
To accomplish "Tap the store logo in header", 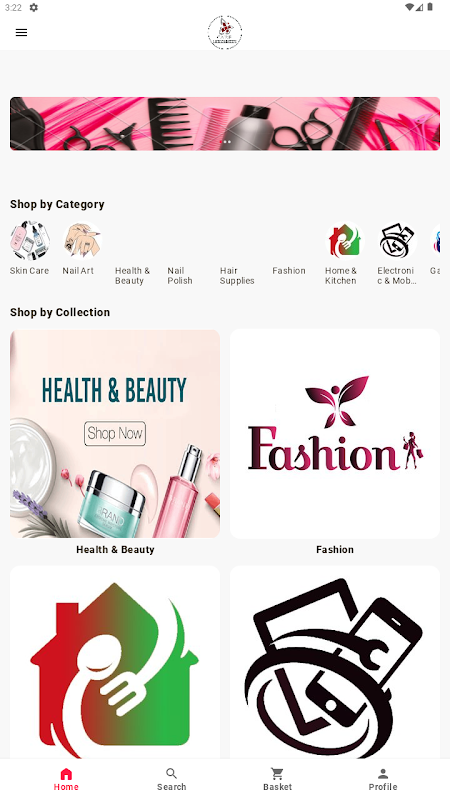I will [225, 33].
